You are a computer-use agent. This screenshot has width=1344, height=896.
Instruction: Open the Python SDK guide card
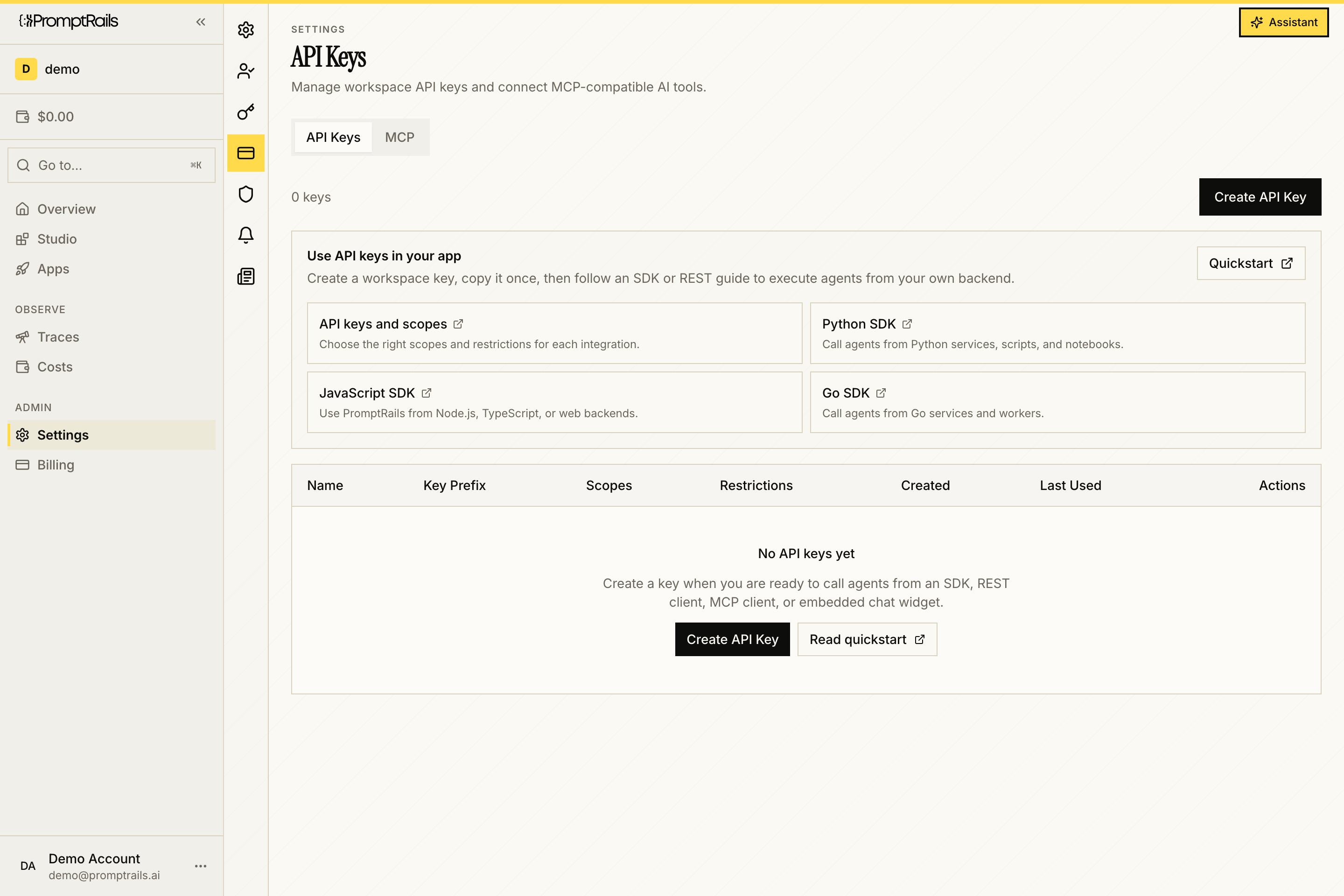pyautogui.click(x=1057, y=333)
